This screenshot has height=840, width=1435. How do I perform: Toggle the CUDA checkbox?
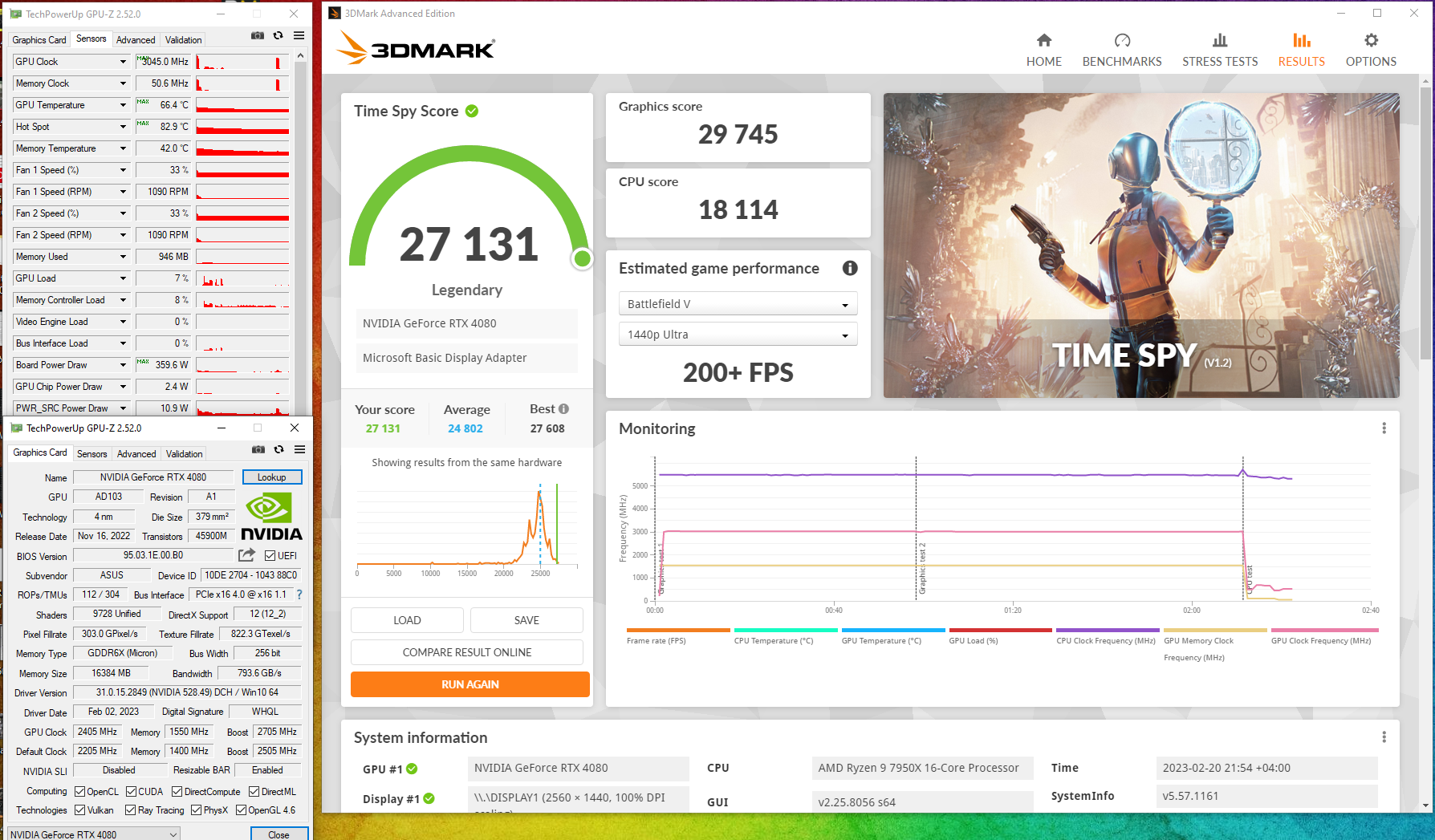point(132,792)
